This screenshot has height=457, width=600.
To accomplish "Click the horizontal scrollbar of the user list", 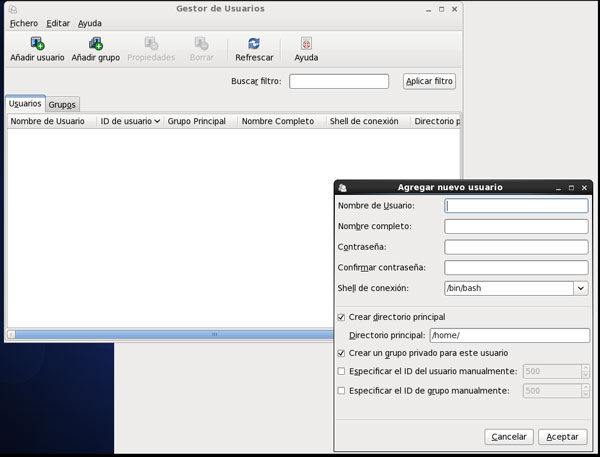I will tap(174, 335).
